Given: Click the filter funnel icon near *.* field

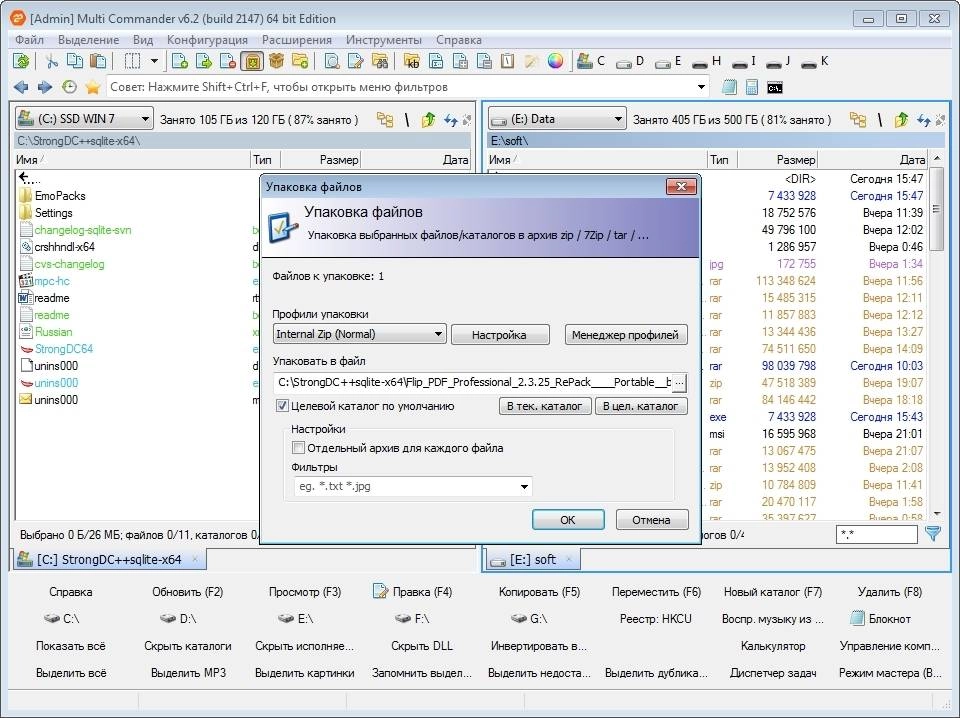Looking at the screenshot, I should [x=933, y=534].
